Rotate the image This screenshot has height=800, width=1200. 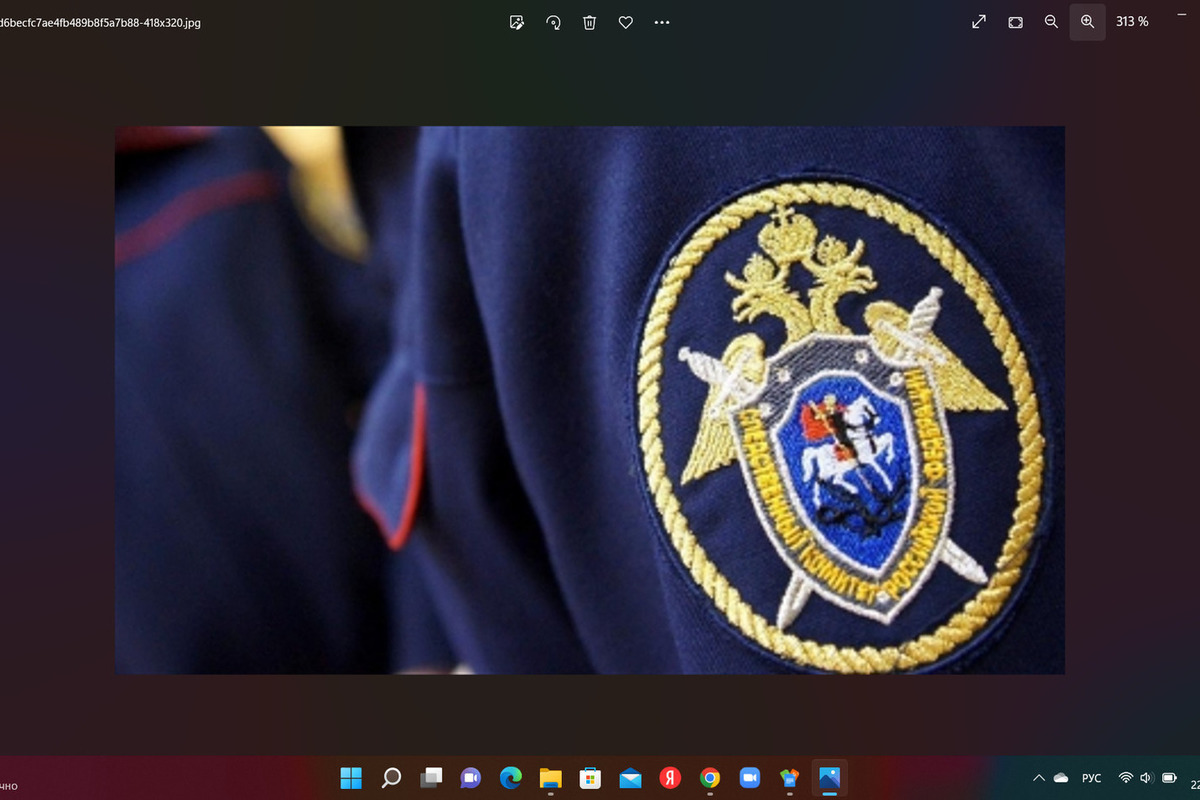pyautogui.click(x=553, y=22)
